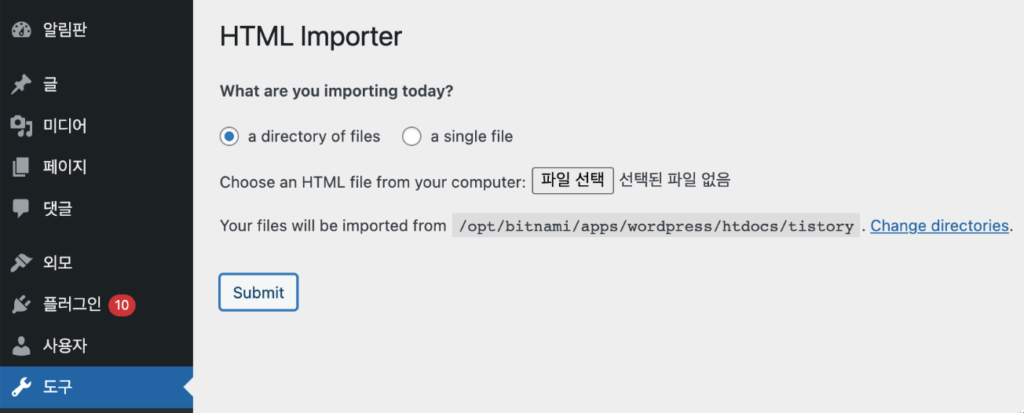The image size is (1024, 413).
Task: Open the media library icon
Action: [x=21, y=126]
